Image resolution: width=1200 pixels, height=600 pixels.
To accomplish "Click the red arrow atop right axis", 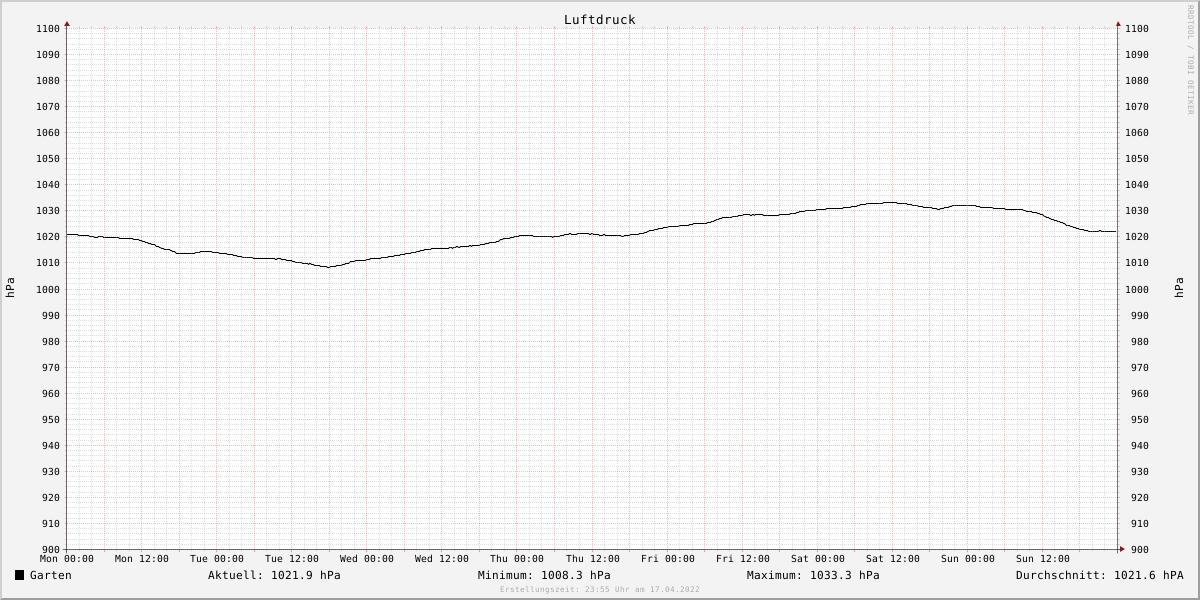I will [x=1118, y=23].
